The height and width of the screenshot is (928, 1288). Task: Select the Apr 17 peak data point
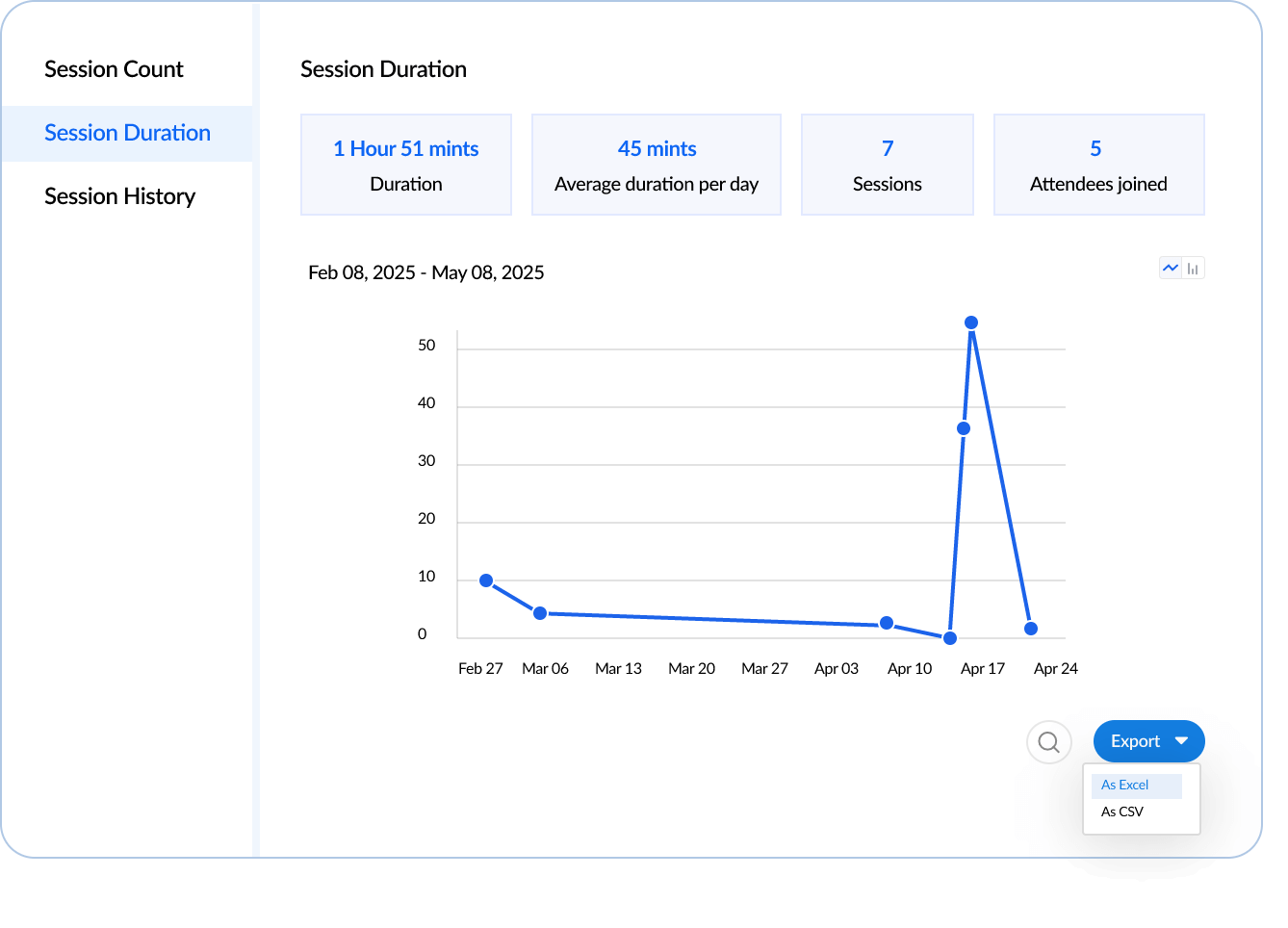971,322
